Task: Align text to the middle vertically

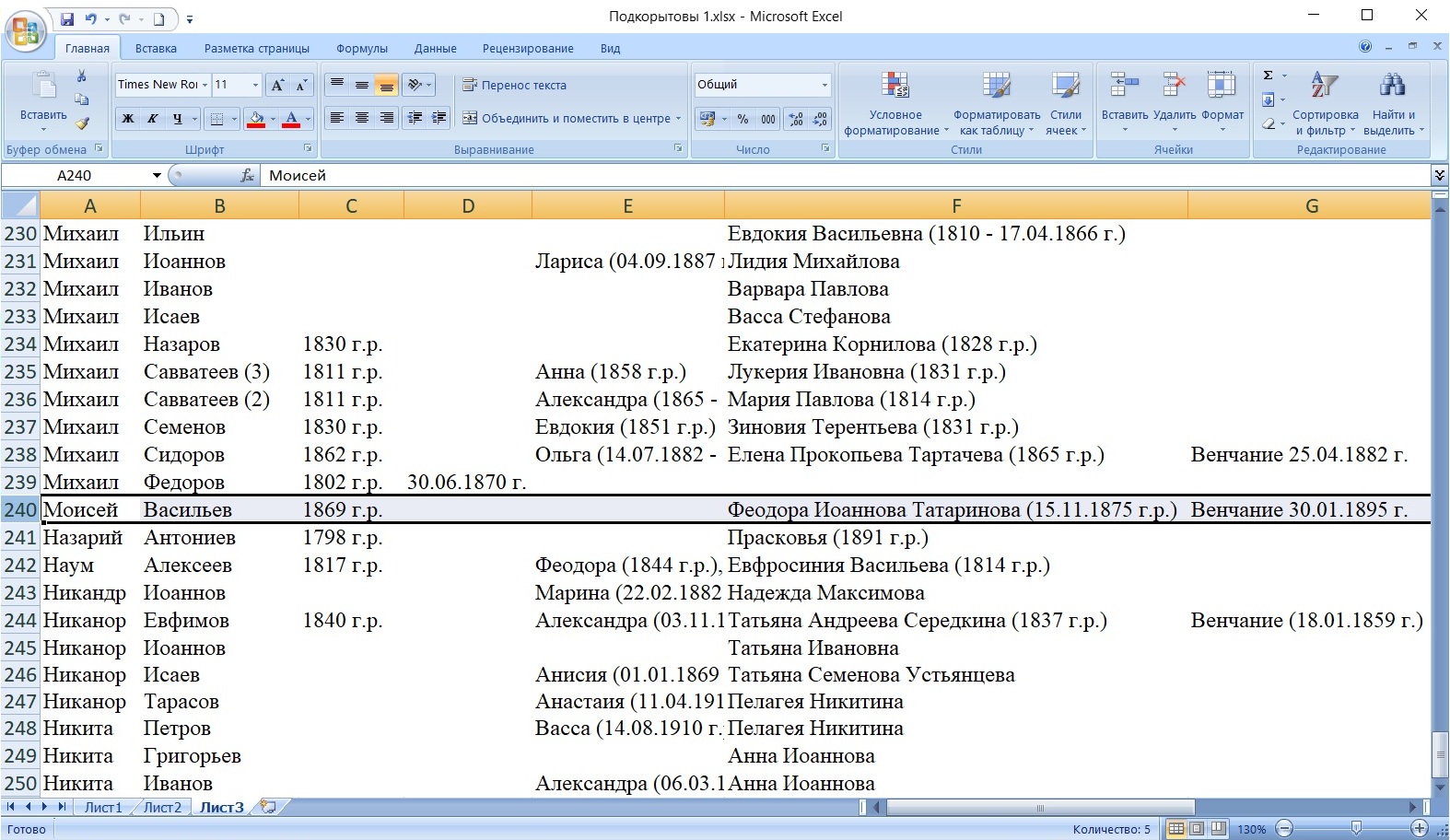Action: (362, 85)
